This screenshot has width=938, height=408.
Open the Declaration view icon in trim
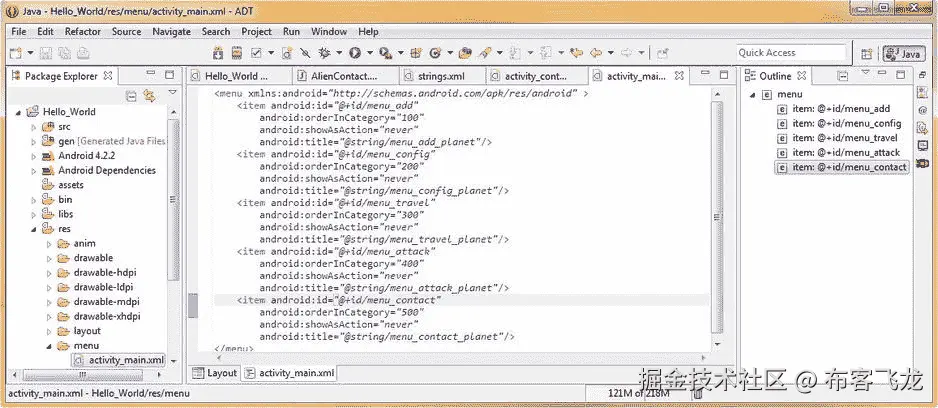[x=922, y=127]
